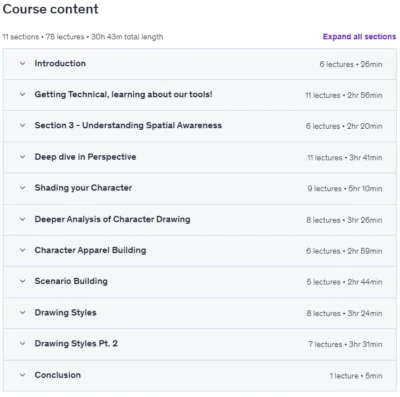This screenshot has width=400, height=397.
Task: Click the Deep dive in Perspective title
Action: [x=85, y=157]
